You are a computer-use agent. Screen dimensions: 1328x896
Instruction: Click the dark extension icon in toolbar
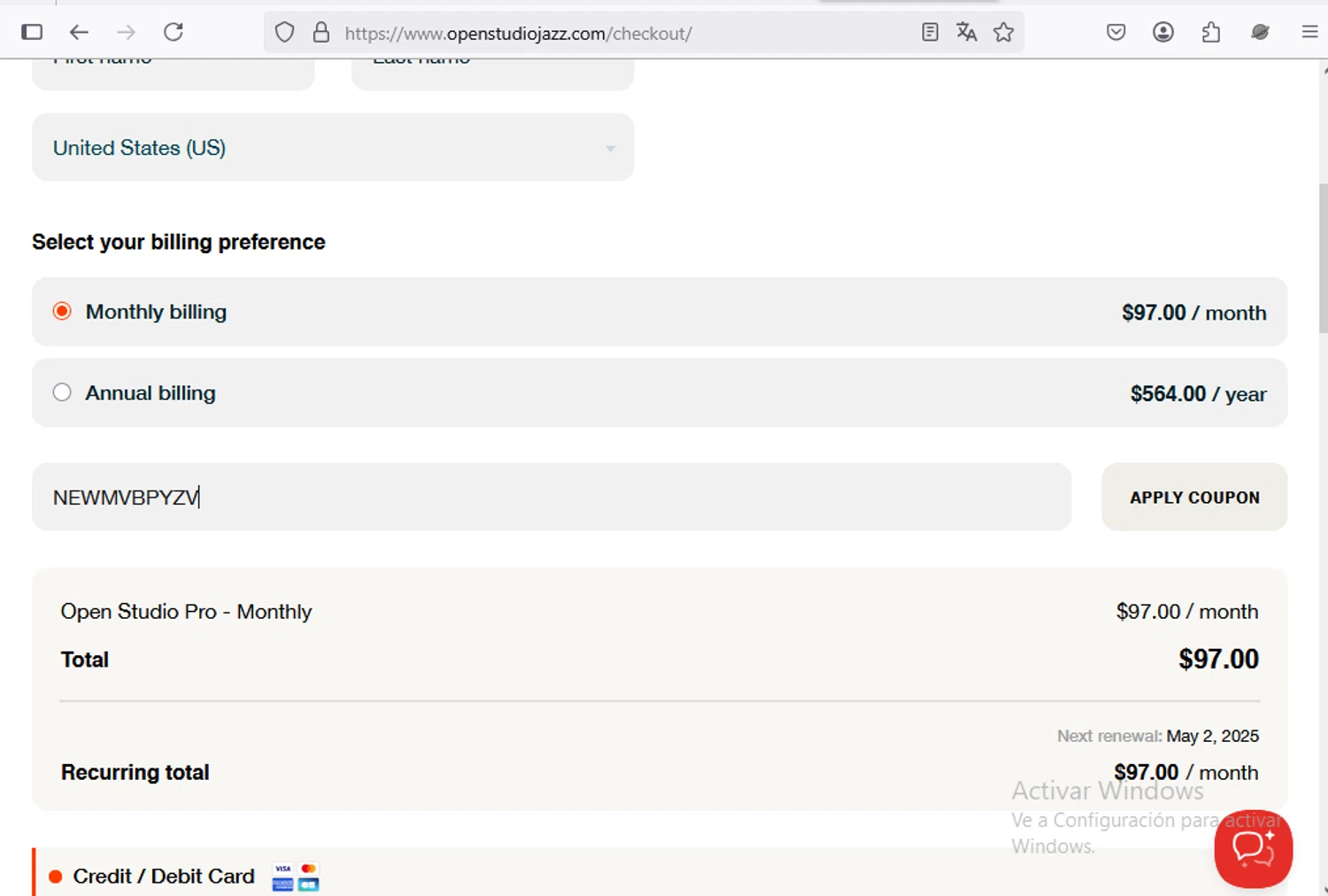(1260, 33)
